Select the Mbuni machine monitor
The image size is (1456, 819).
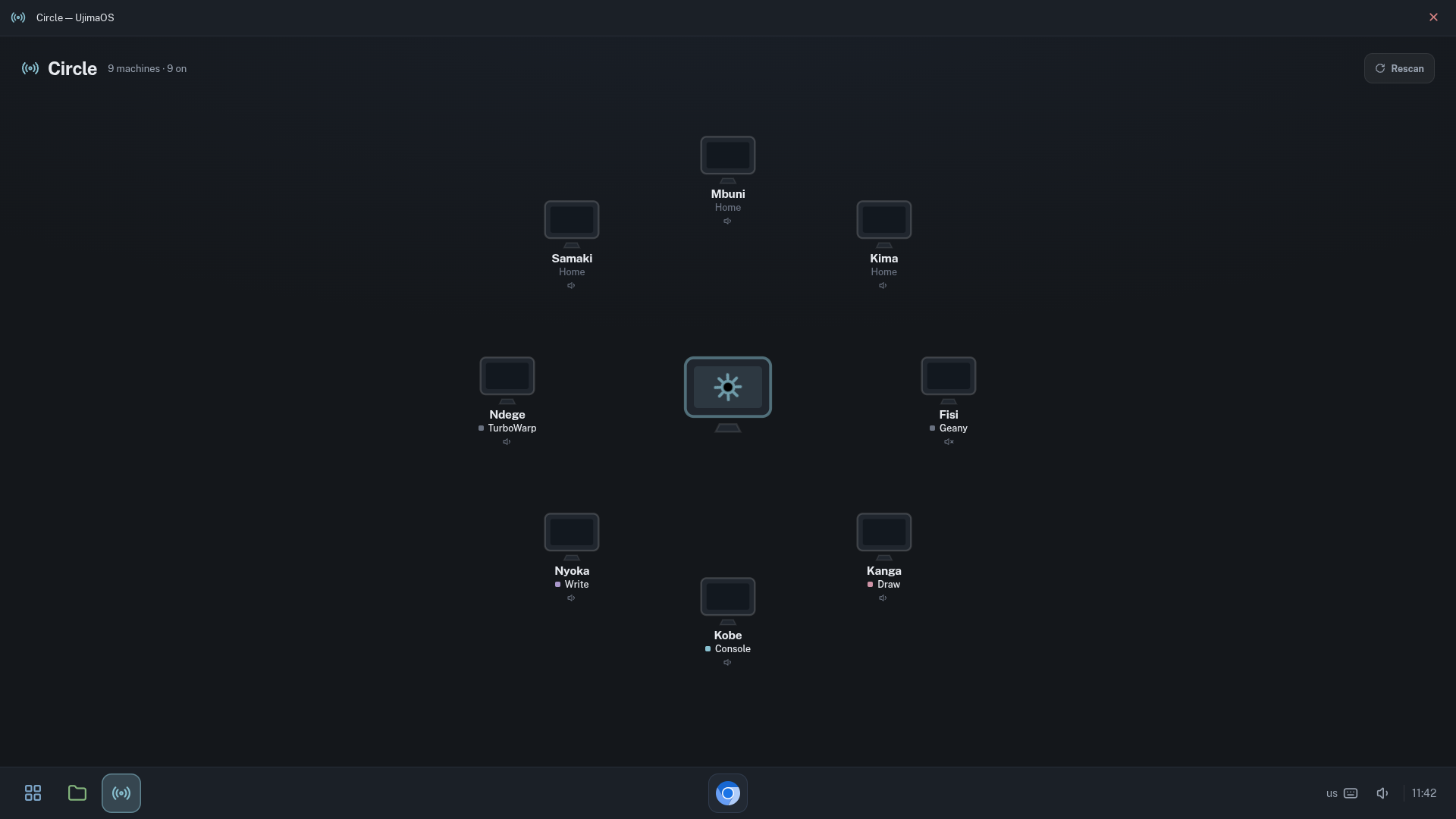727,159
